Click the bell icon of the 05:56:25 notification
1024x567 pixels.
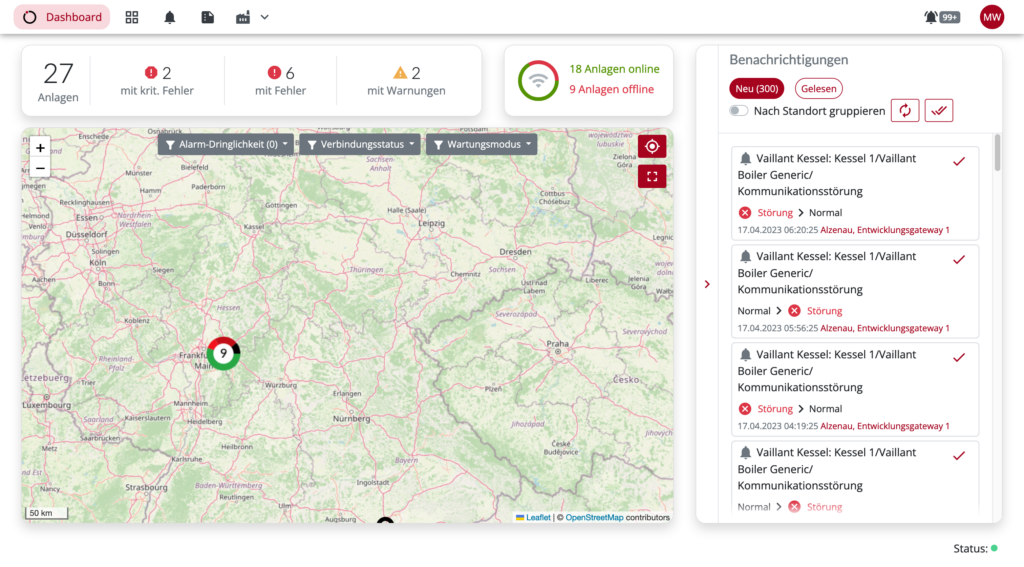745,256
